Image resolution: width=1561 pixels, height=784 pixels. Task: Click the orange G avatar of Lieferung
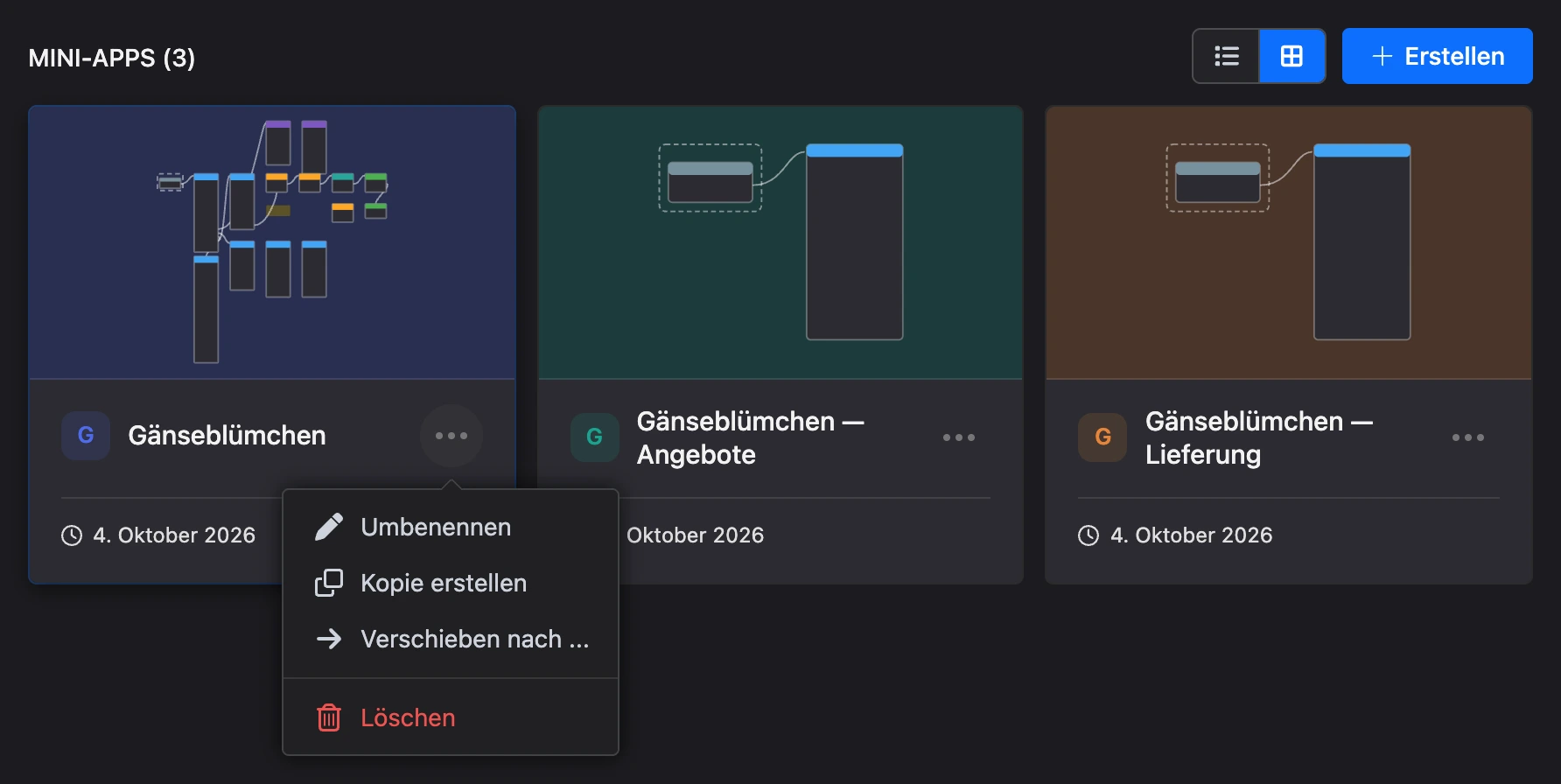tap(1102, 437)
